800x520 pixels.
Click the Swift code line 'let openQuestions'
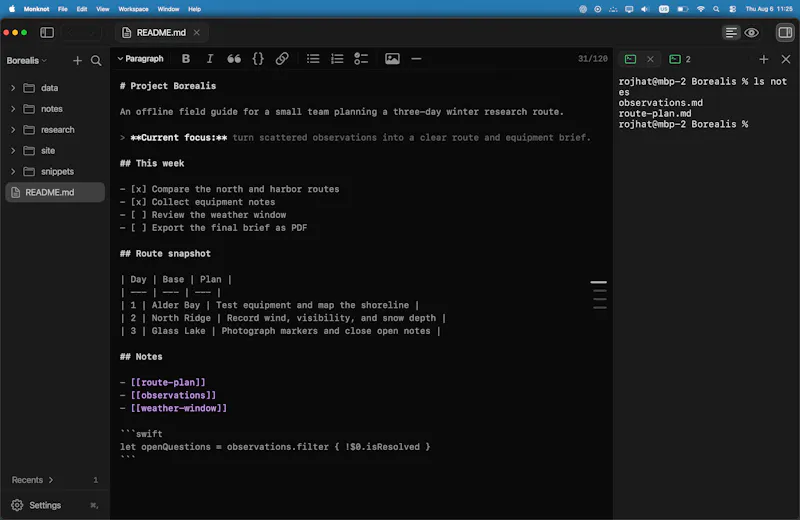coord(275,447)
